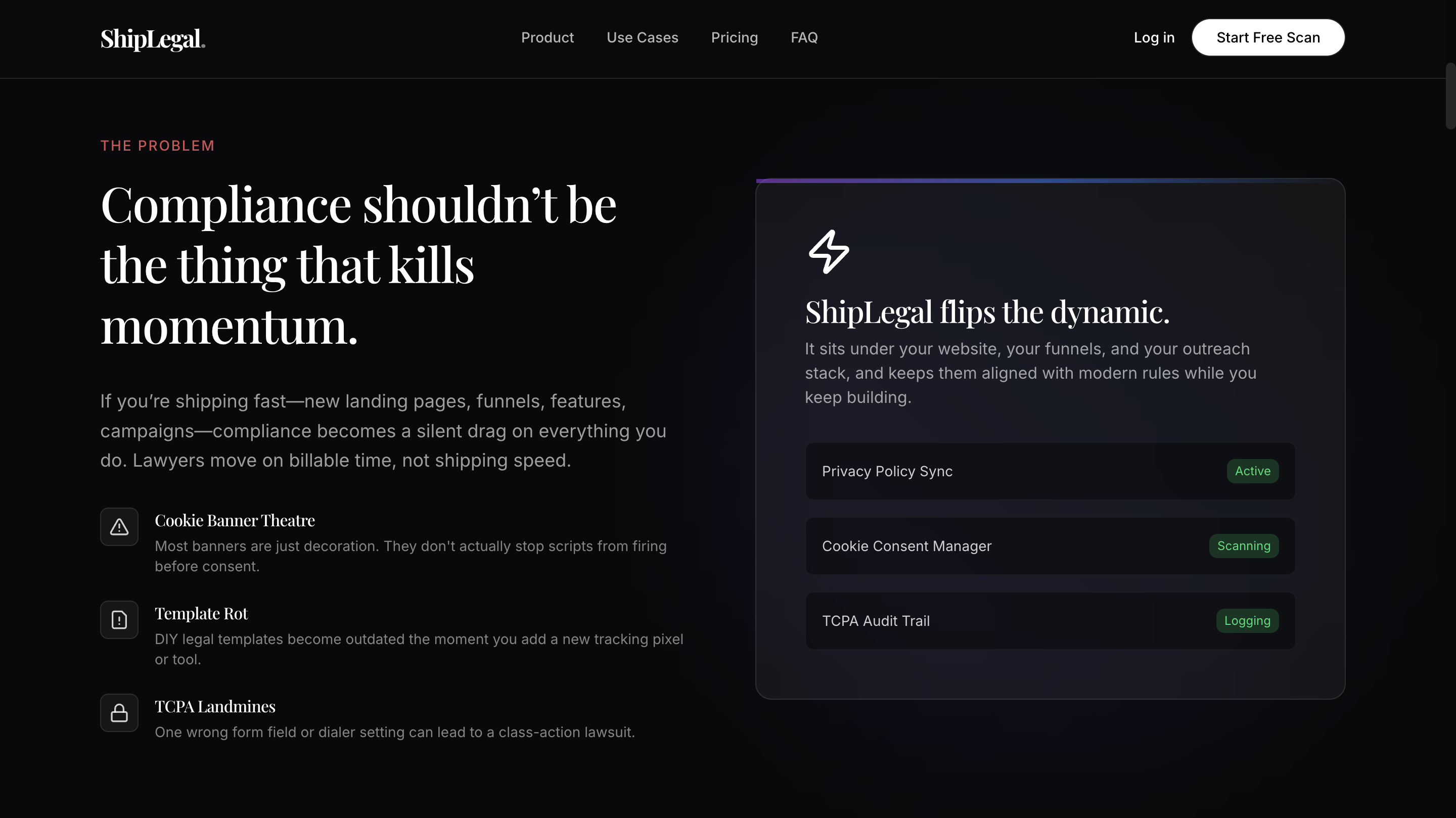
Task: Go to Use Cases page
Action: tap(642, 37)
